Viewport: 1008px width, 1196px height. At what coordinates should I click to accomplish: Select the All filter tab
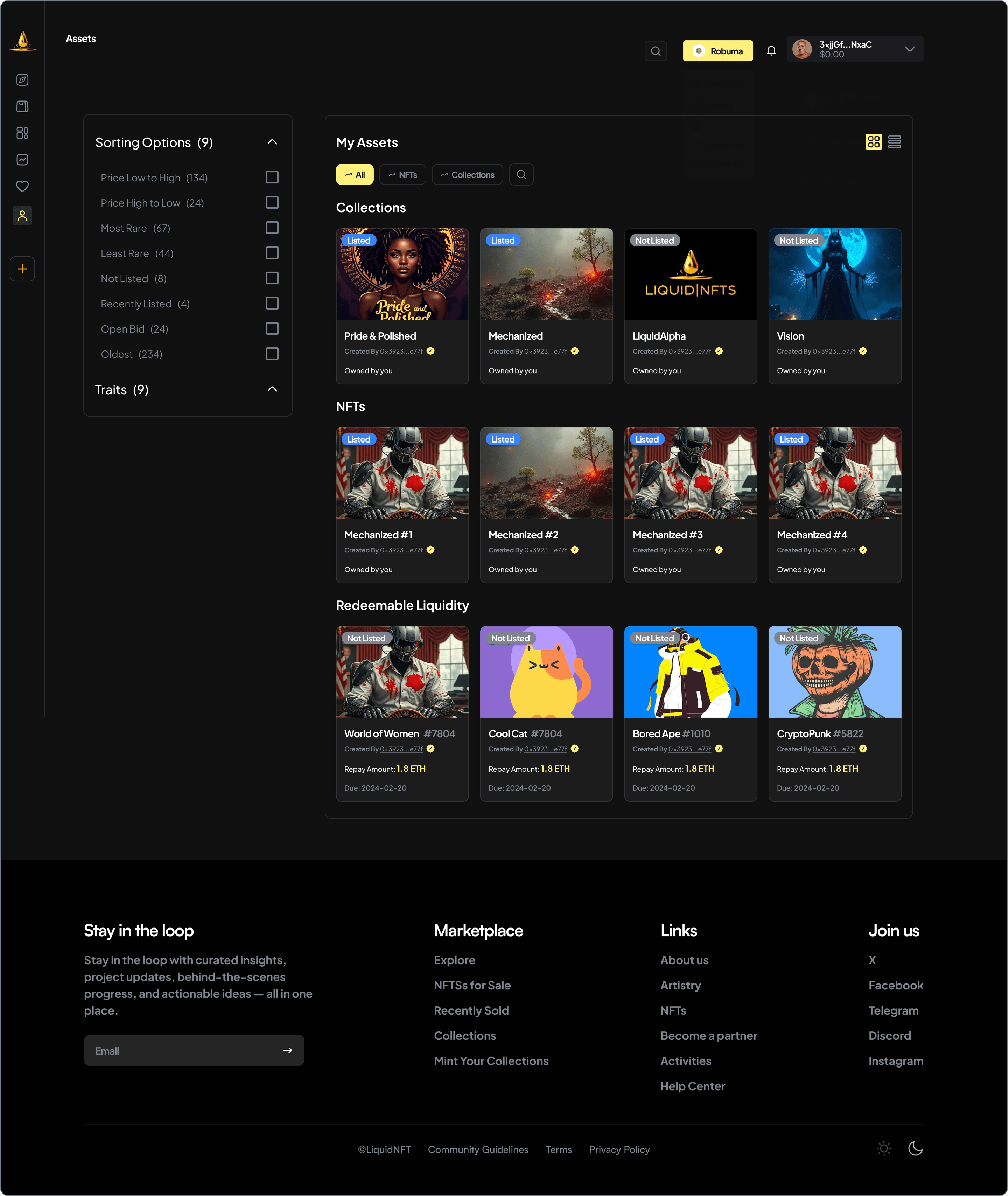click(355, 174)
